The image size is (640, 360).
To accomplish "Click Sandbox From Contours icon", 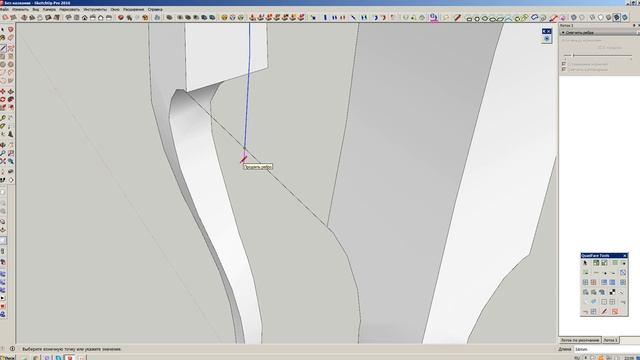I will click(253, 18).
